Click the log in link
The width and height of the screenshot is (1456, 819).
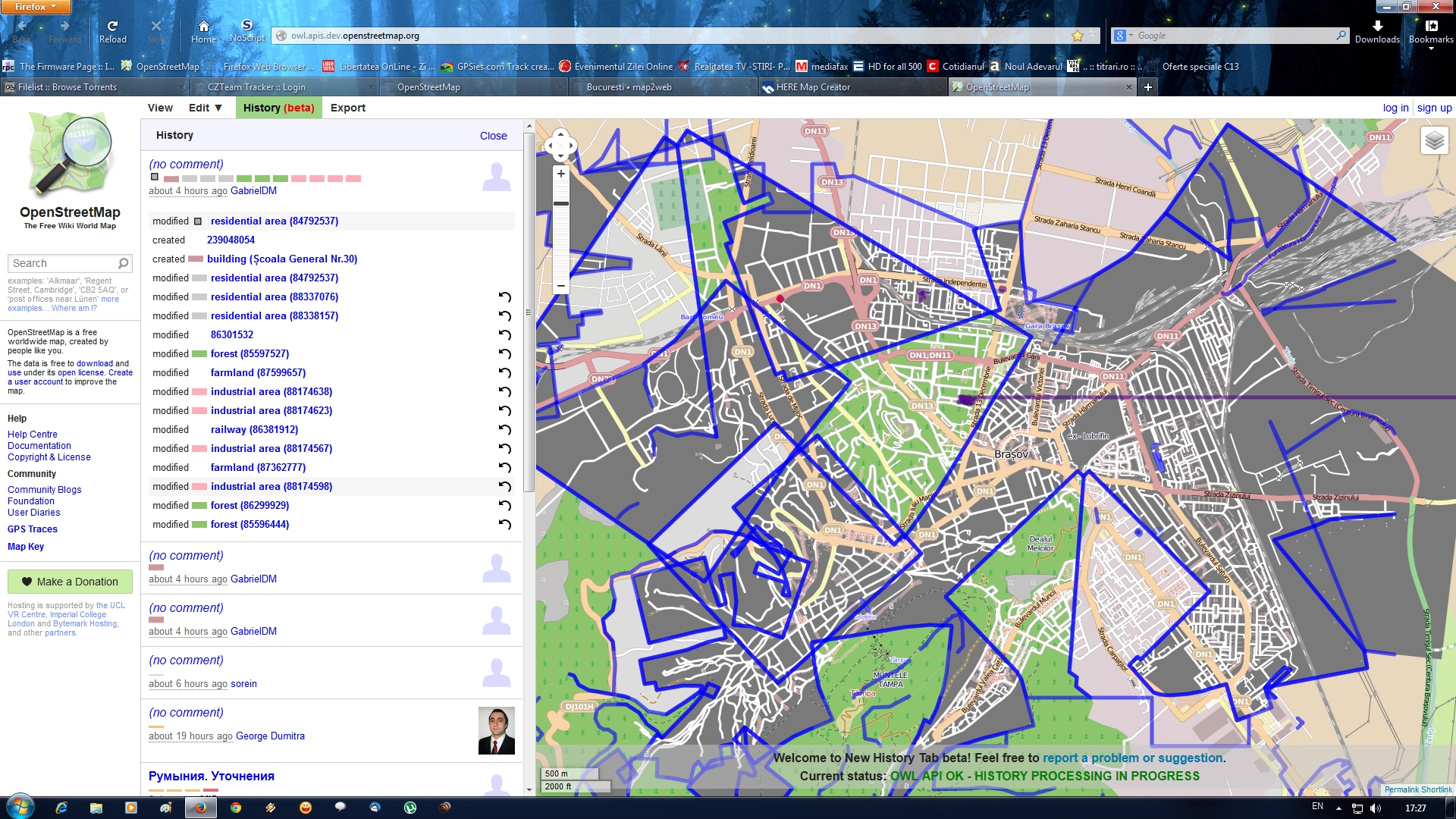point(1395,108)
